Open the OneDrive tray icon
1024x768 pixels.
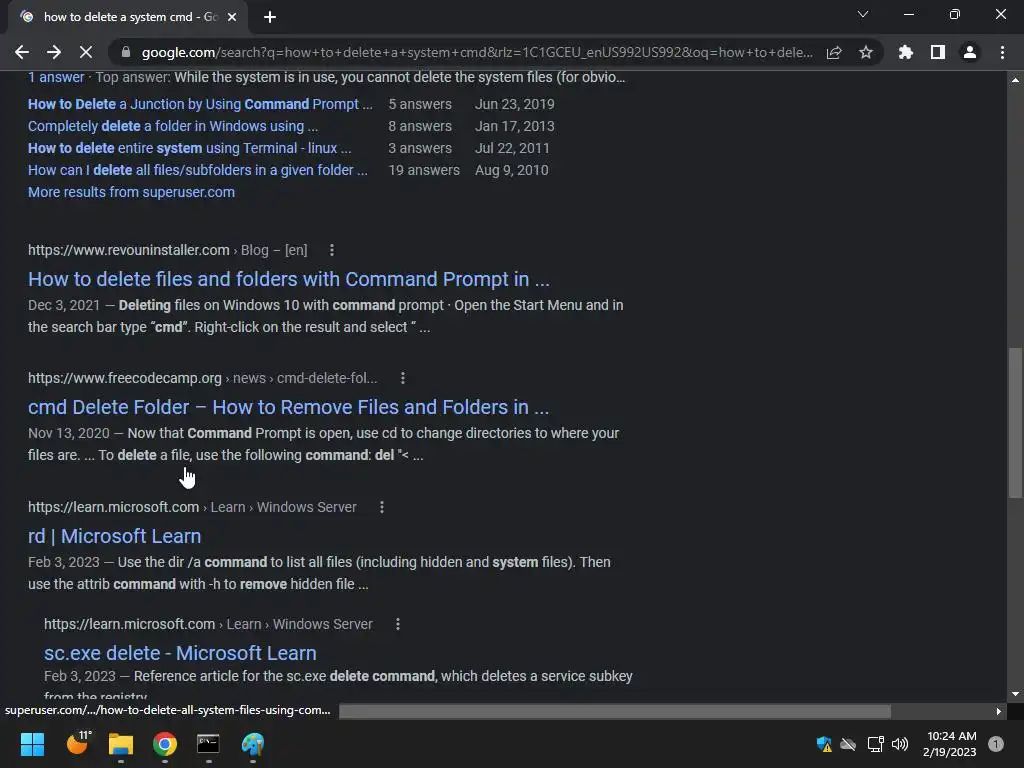click(x=848, y=744)
